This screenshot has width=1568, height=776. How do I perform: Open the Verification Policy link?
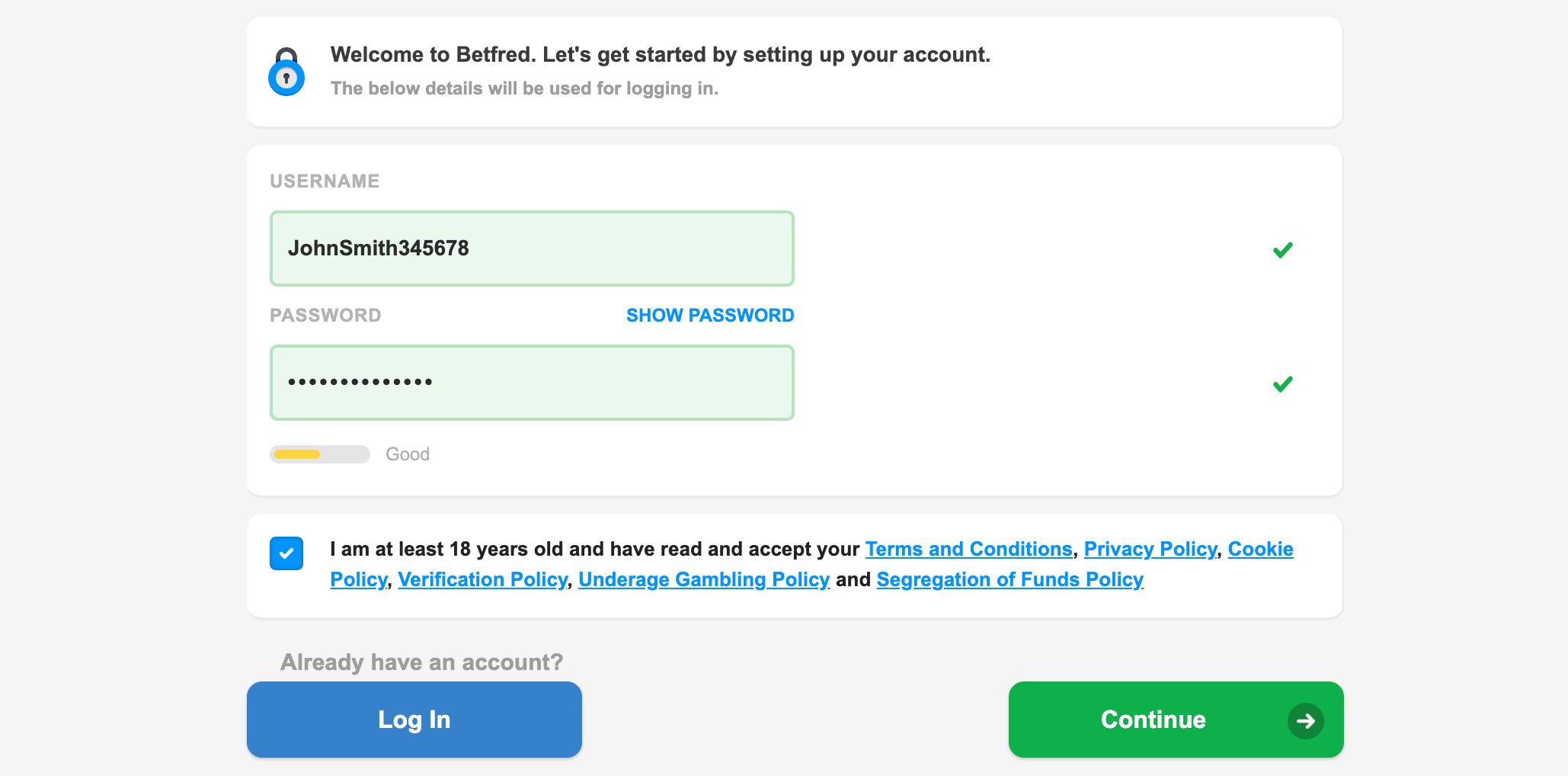482,579
